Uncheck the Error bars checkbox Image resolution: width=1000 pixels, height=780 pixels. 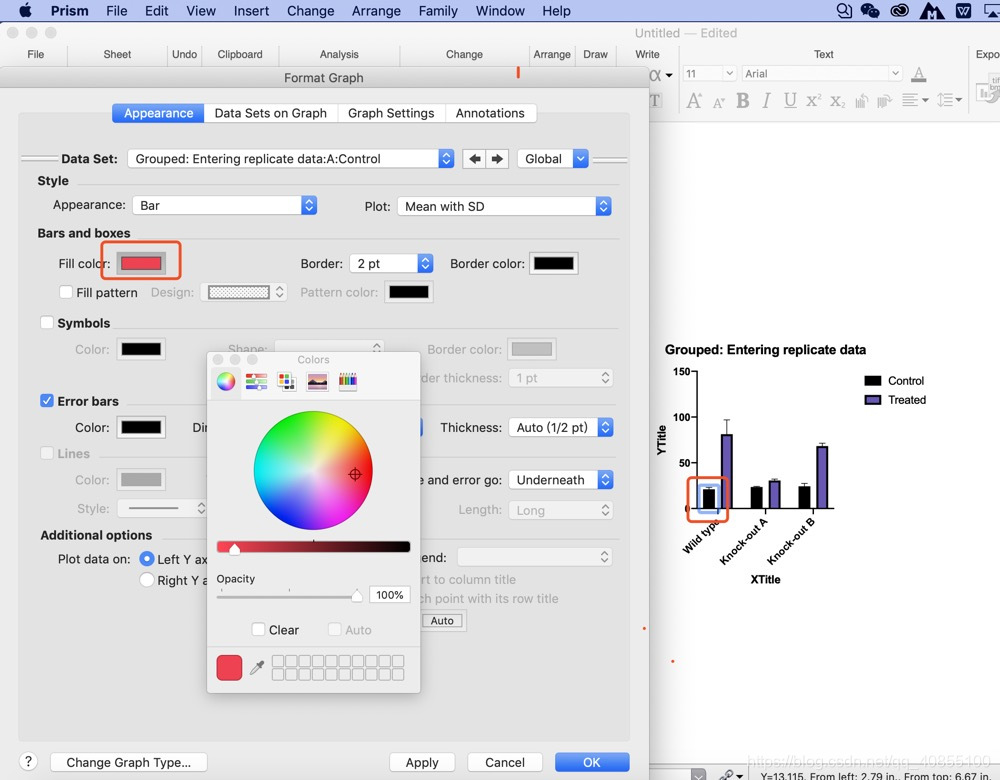(x=47, y=401)
